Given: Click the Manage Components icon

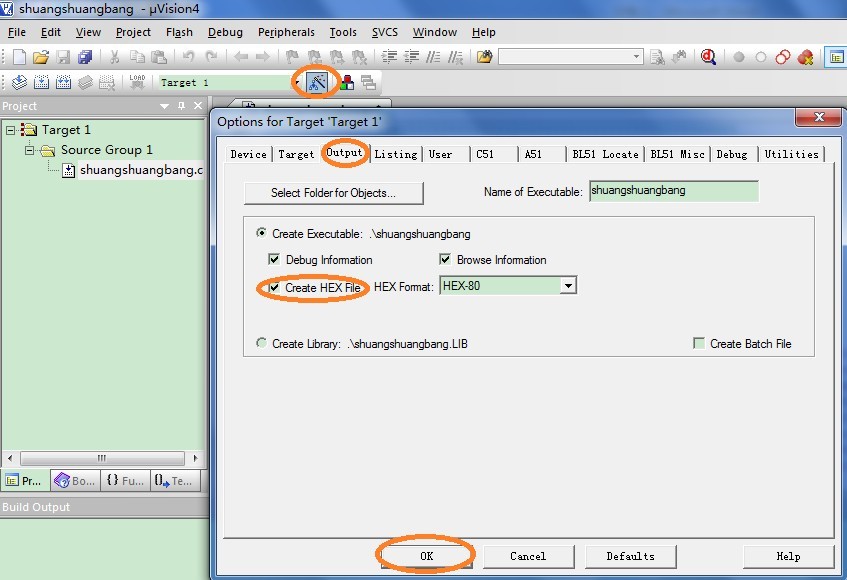Looking at the screenshot, I should 346,82.
